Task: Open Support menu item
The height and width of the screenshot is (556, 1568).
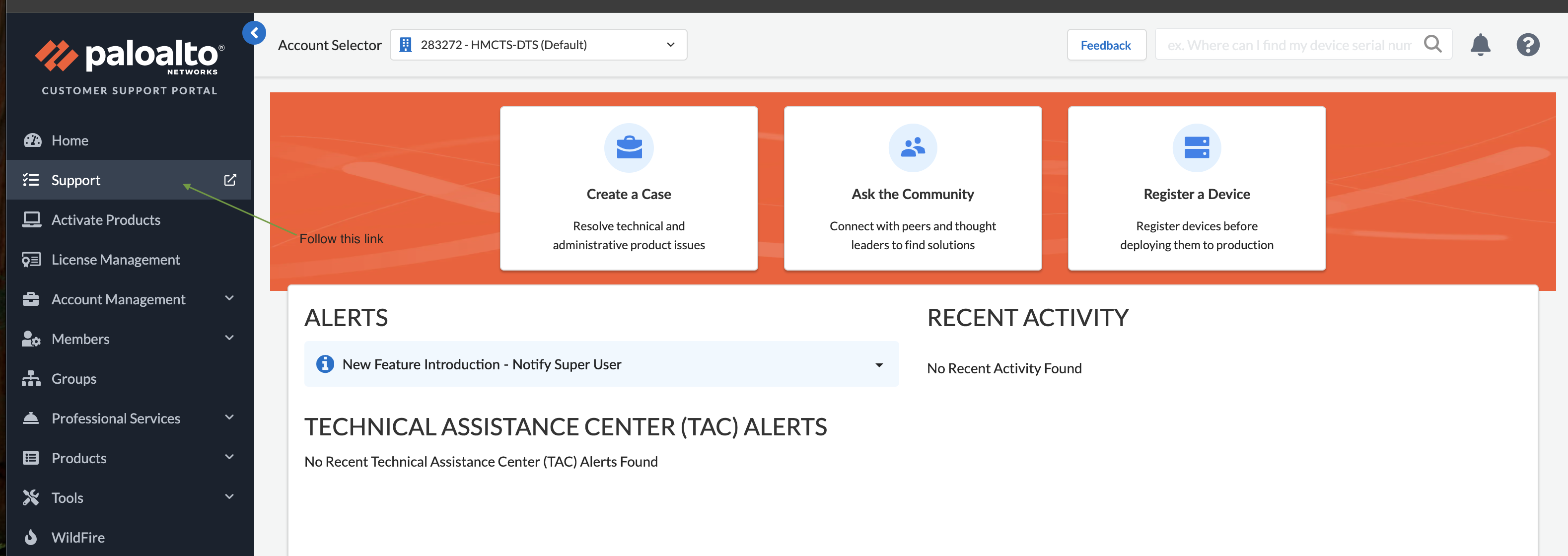Action: point(129,180)
